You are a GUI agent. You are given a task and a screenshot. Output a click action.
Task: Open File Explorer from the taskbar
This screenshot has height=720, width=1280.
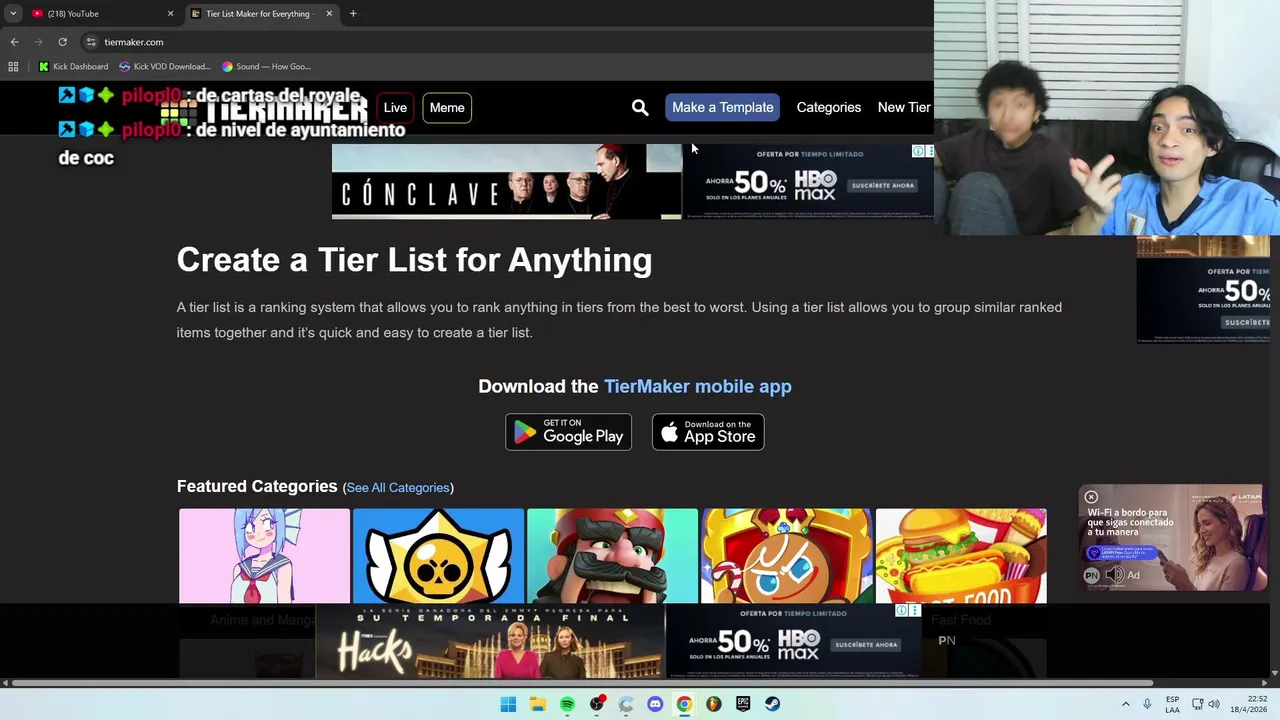tap(538, 704)
